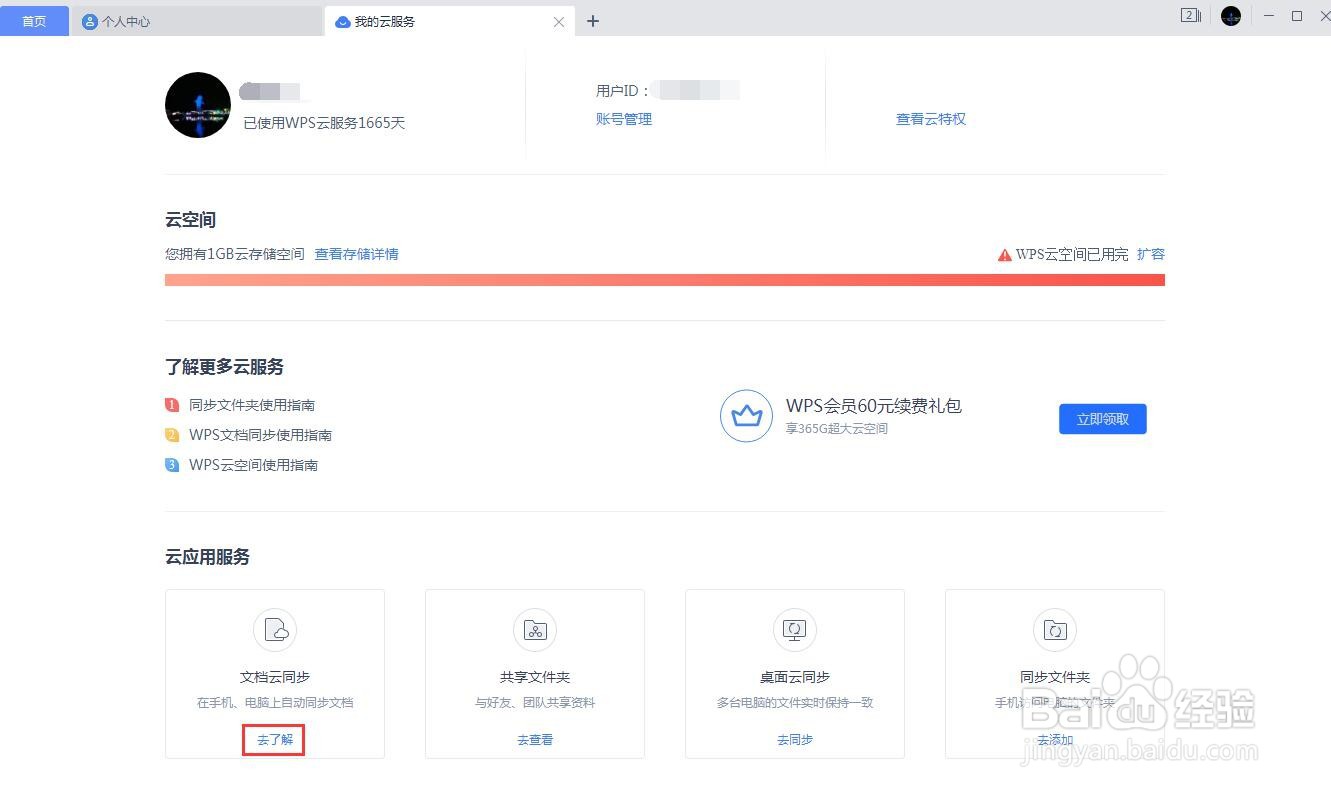Click 在手机、电脑上自动同步文档 description
The width and height of the screenshot is (1331, 796).
[x=275, y=703]
